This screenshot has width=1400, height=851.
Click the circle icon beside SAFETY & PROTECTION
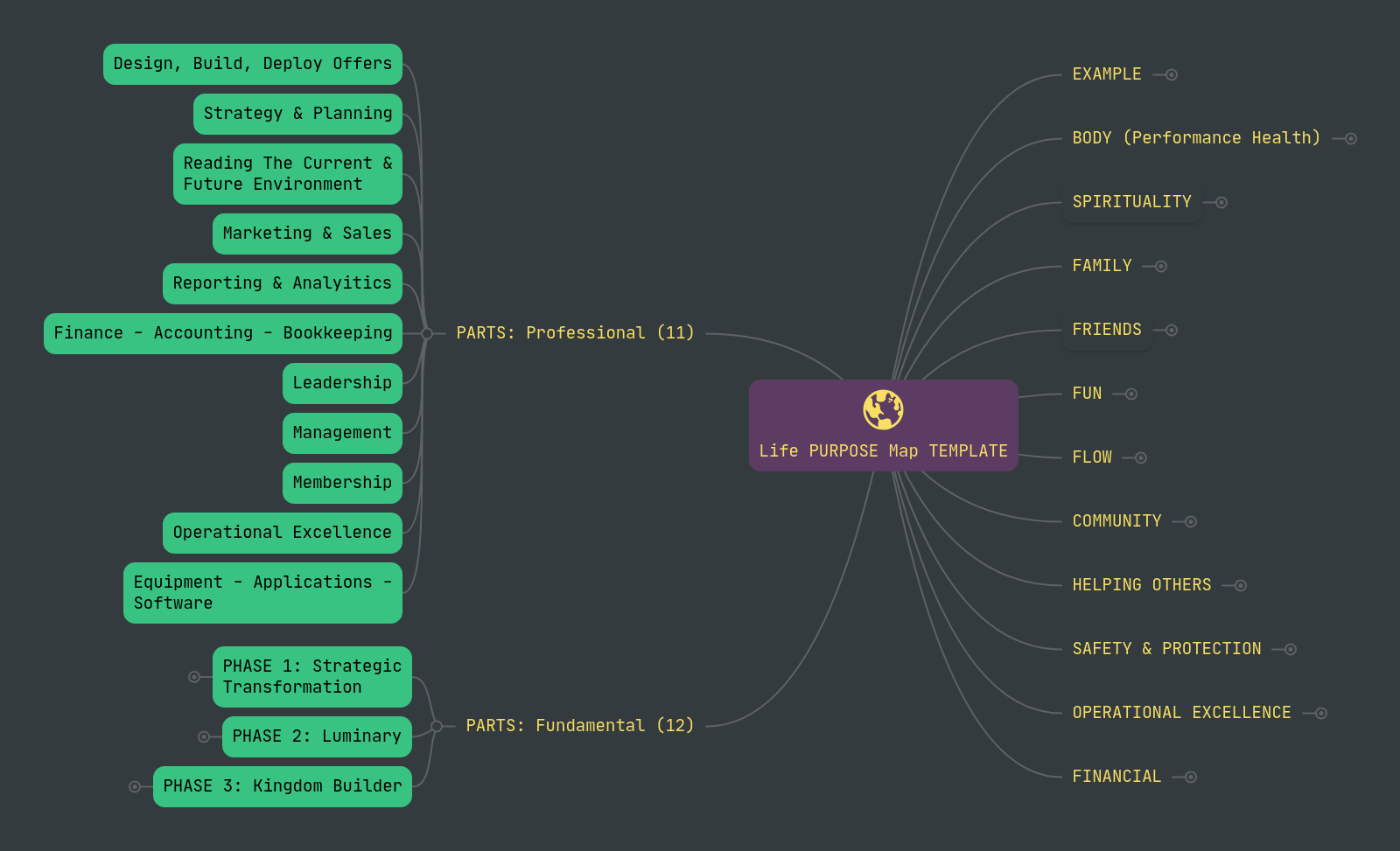(1290, 648)
